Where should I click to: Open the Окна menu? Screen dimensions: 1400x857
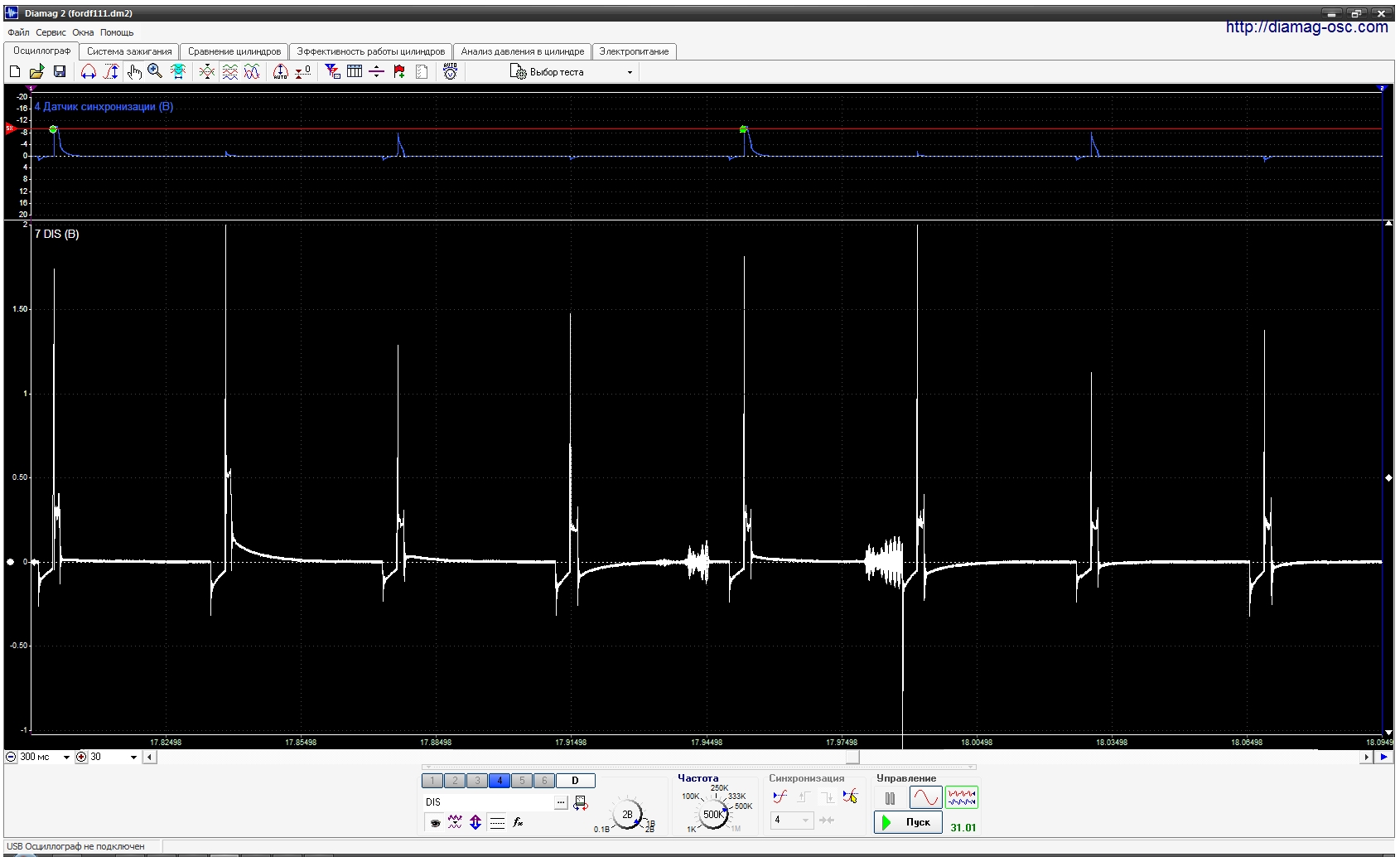click(x=83, y=32)
